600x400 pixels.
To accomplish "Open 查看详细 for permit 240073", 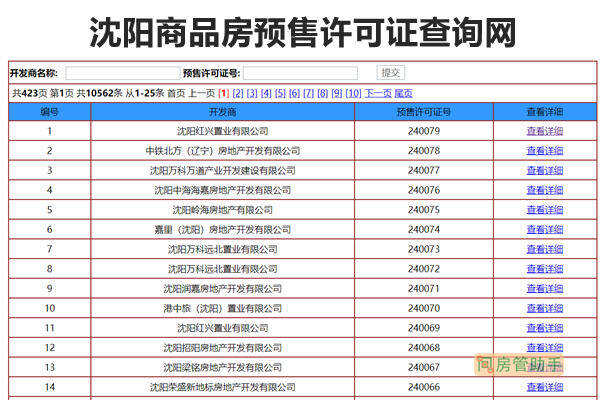I will (545, 249).
